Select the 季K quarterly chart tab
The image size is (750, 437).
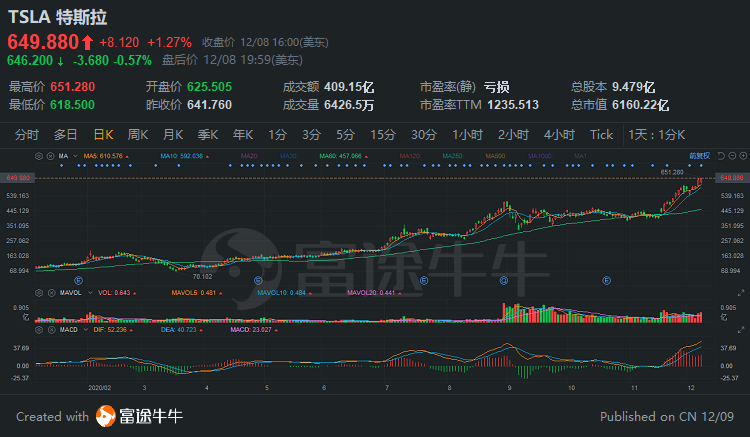pos(208,135)
